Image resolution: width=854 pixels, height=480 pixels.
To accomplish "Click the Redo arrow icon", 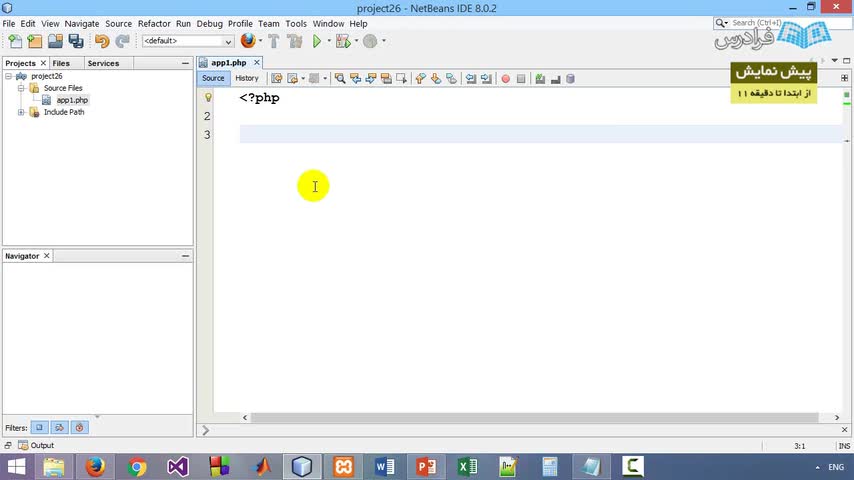I will click(x=123, y=41).
